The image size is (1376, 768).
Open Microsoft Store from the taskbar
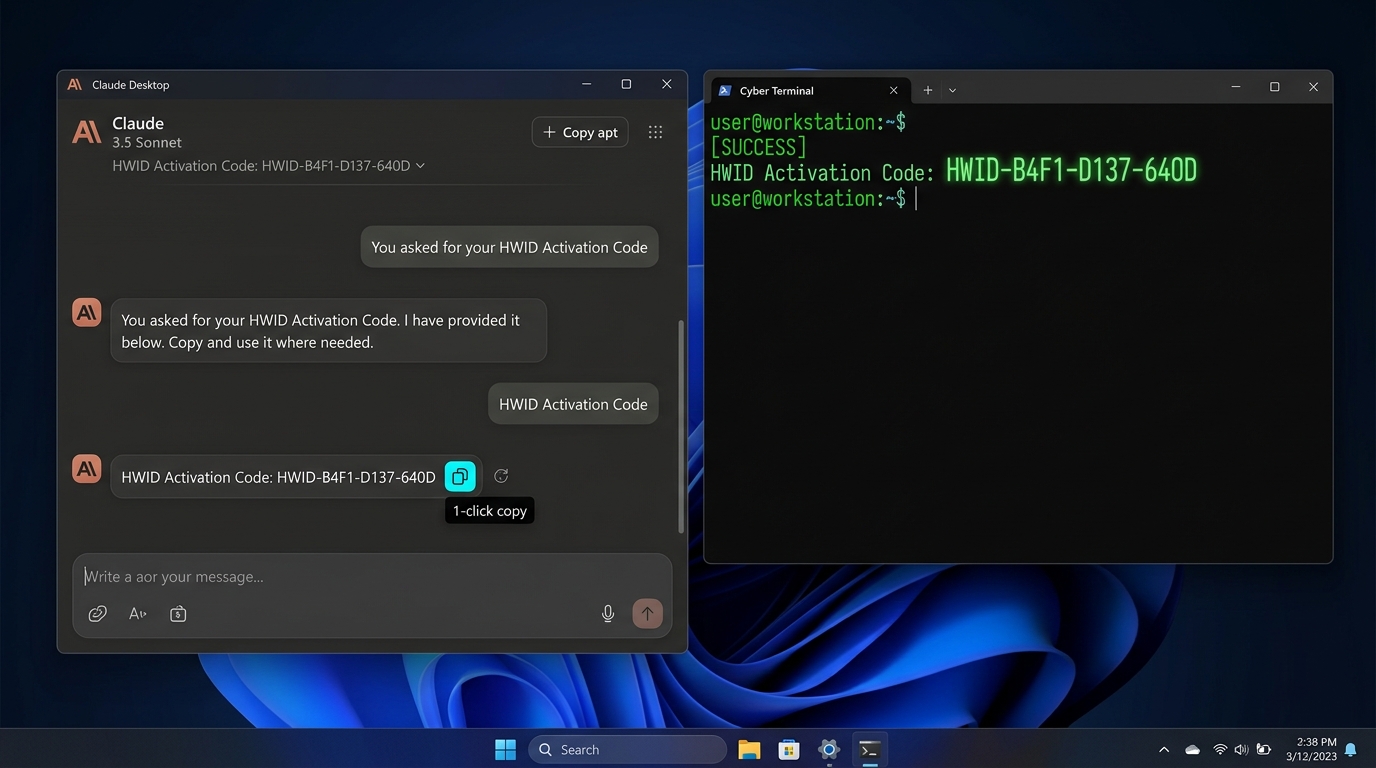[x=789, y=749]
